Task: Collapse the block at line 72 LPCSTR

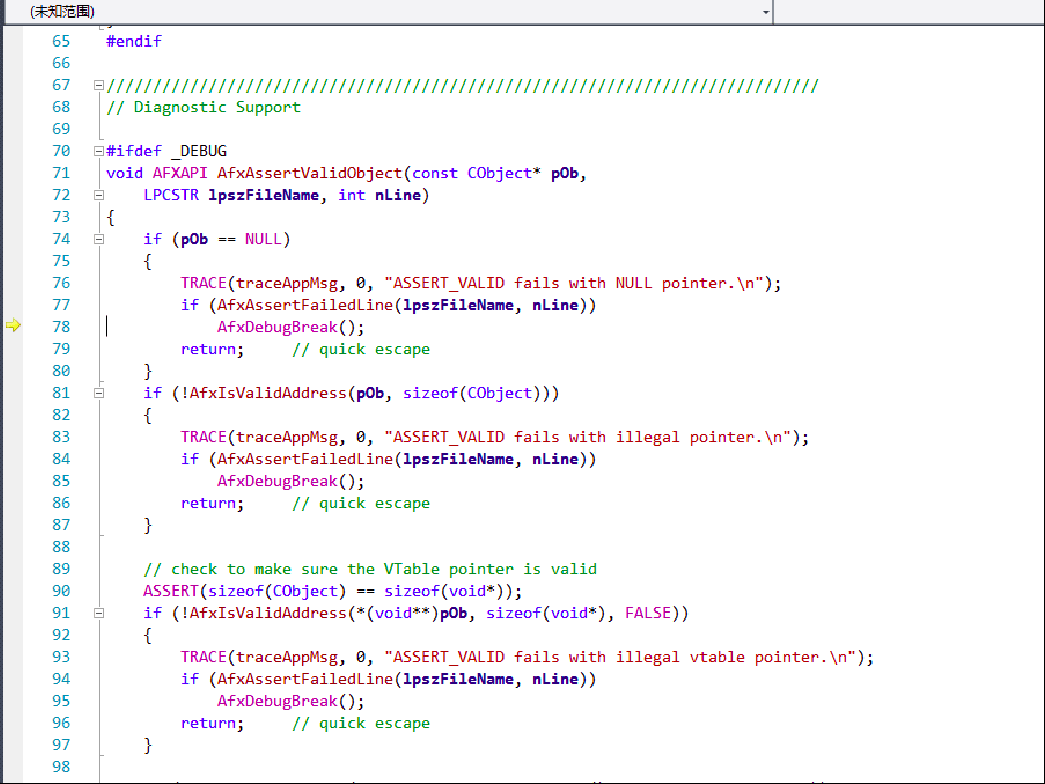Action: [x=98, y=195]
